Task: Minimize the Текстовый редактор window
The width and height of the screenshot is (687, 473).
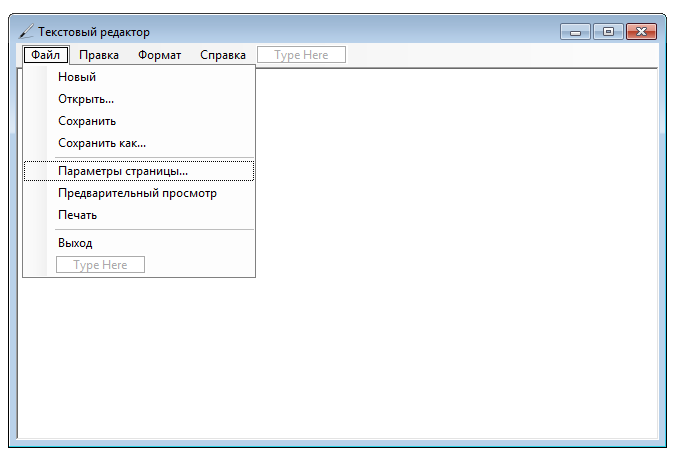Action: (x=575, y=32)
